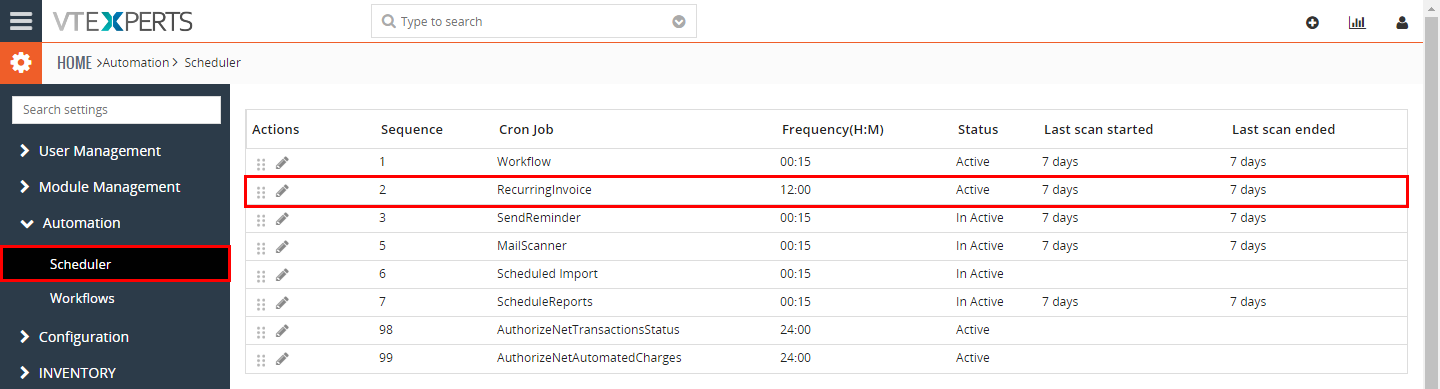1440x389 pixels.
Task: Edit the Workflow cron job pencil
Action: coord(282,163)
